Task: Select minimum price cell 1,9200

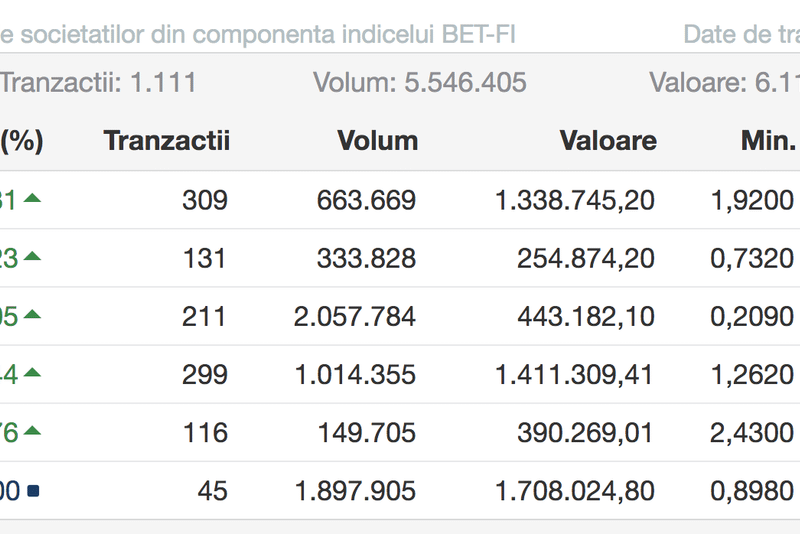Action: 752,200
